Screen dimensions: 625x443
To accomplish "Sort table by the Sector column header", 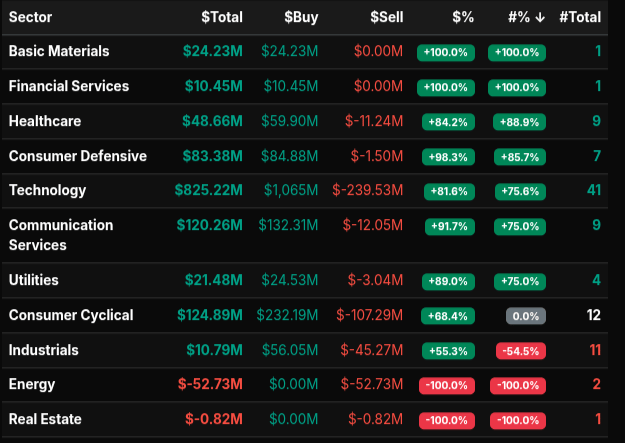I will point(30,17).
